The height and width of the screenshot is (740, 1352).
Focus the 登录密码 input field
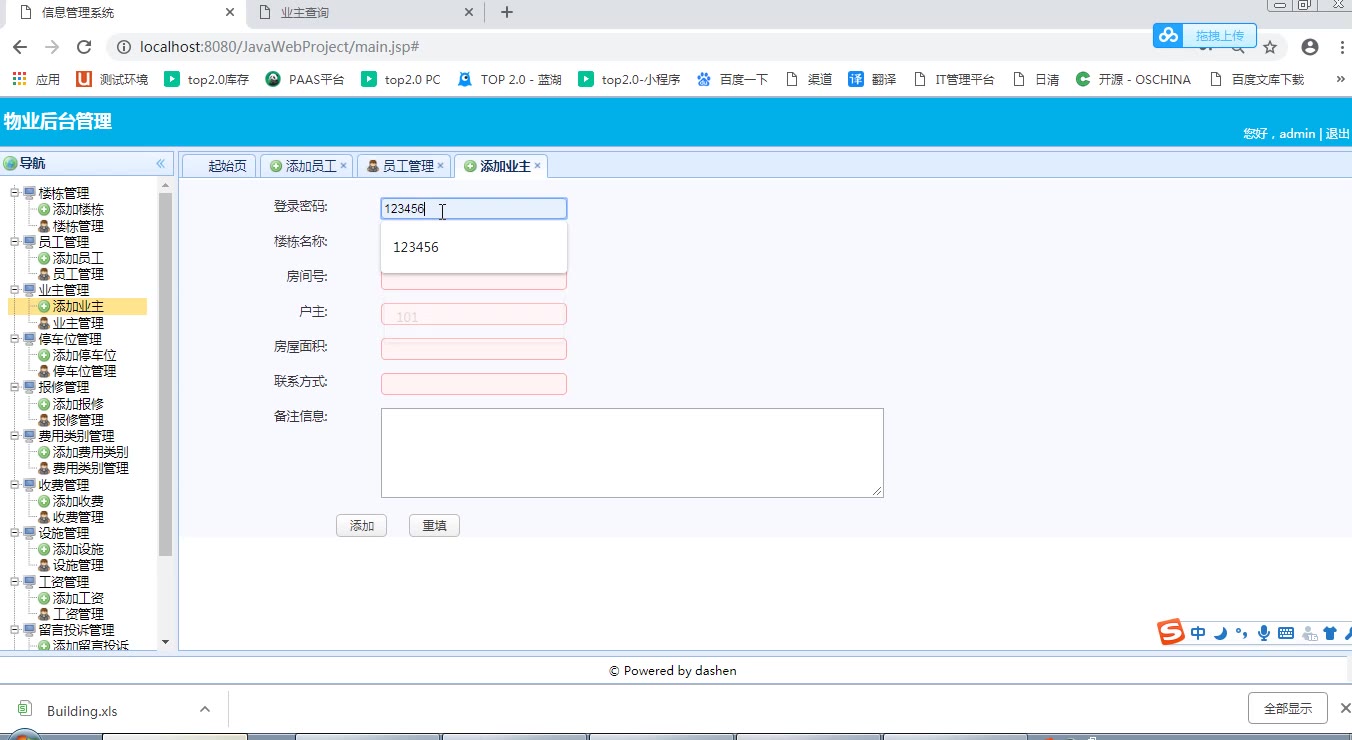click(474, 209)
